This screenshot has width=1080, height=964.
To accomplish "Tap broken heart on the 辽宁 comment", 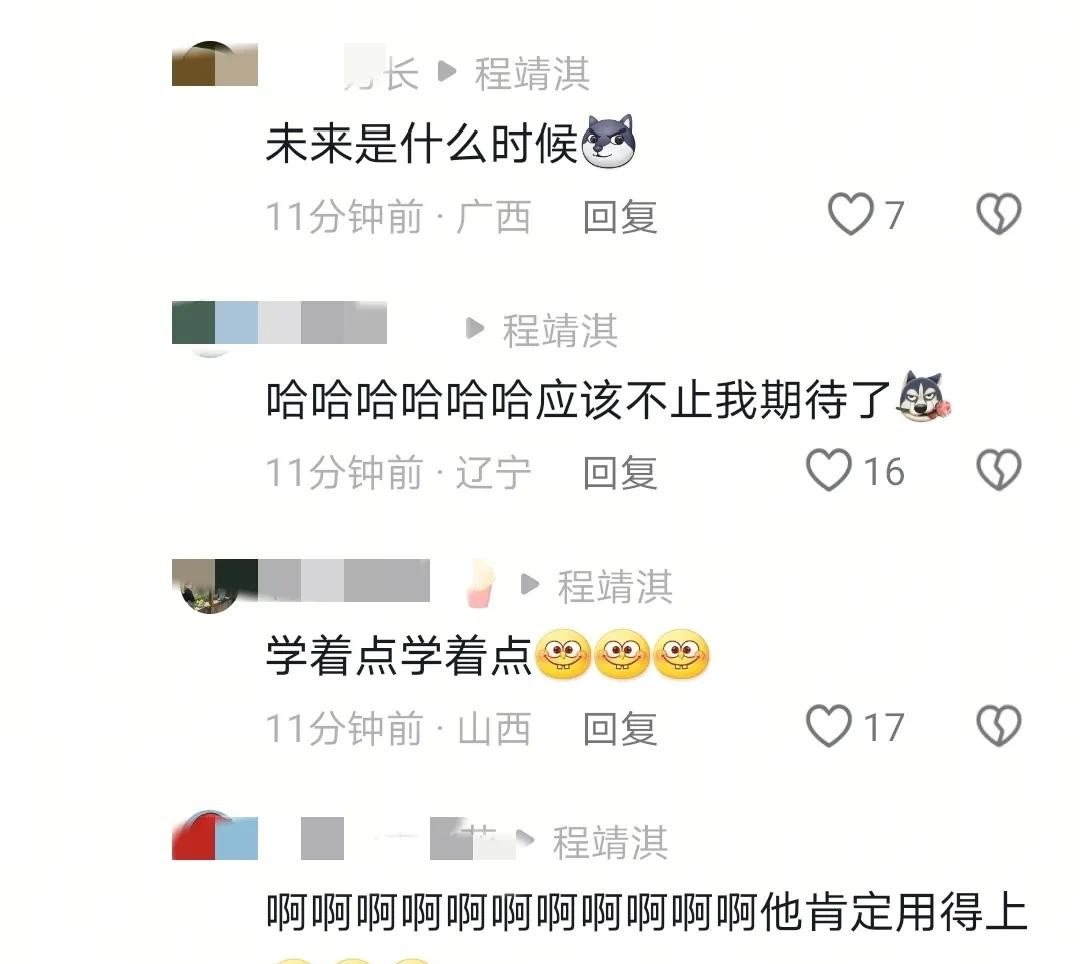I will [999, 470].
